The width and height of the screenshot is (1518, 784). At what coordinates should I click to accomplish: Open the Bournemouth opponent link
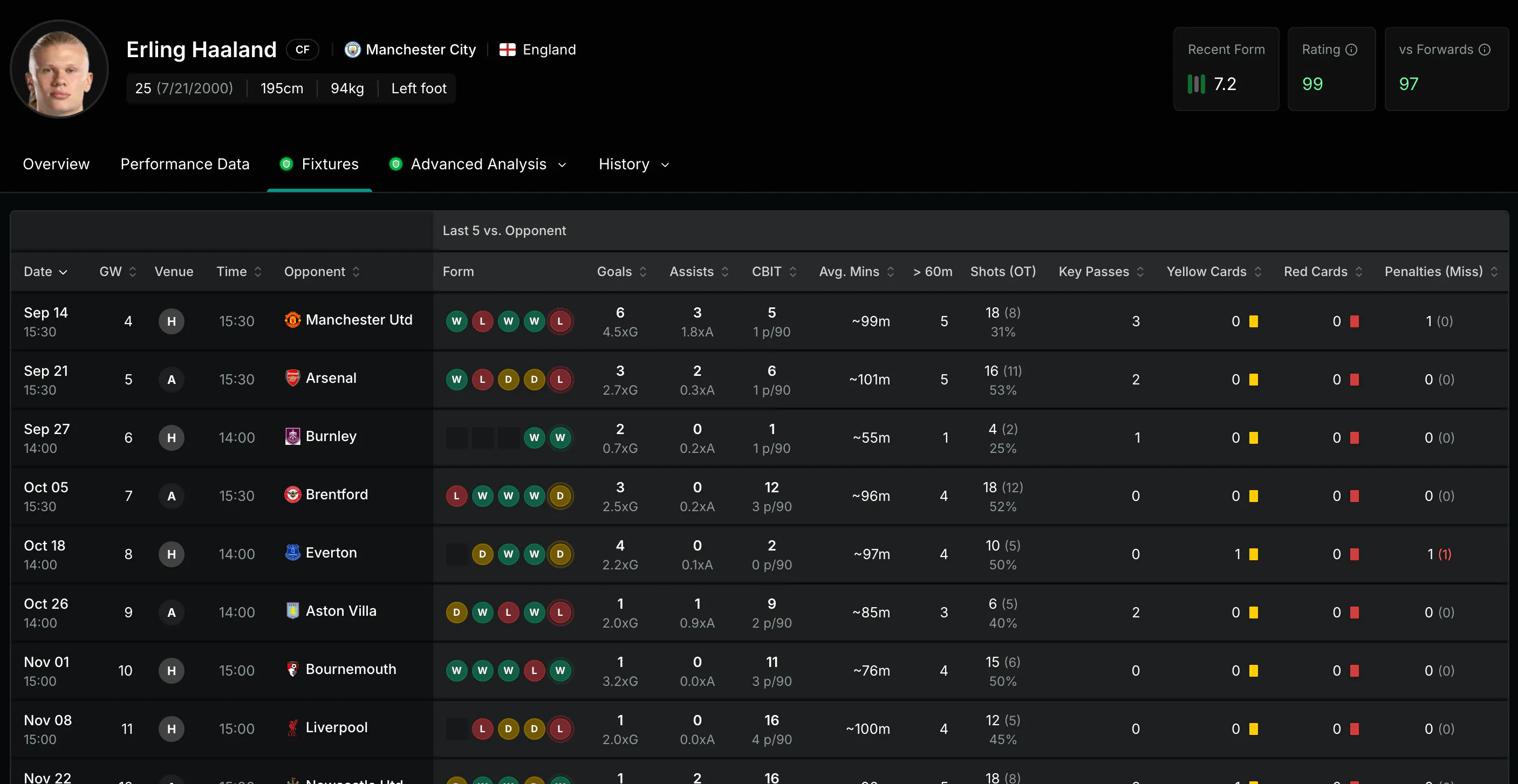351,669
